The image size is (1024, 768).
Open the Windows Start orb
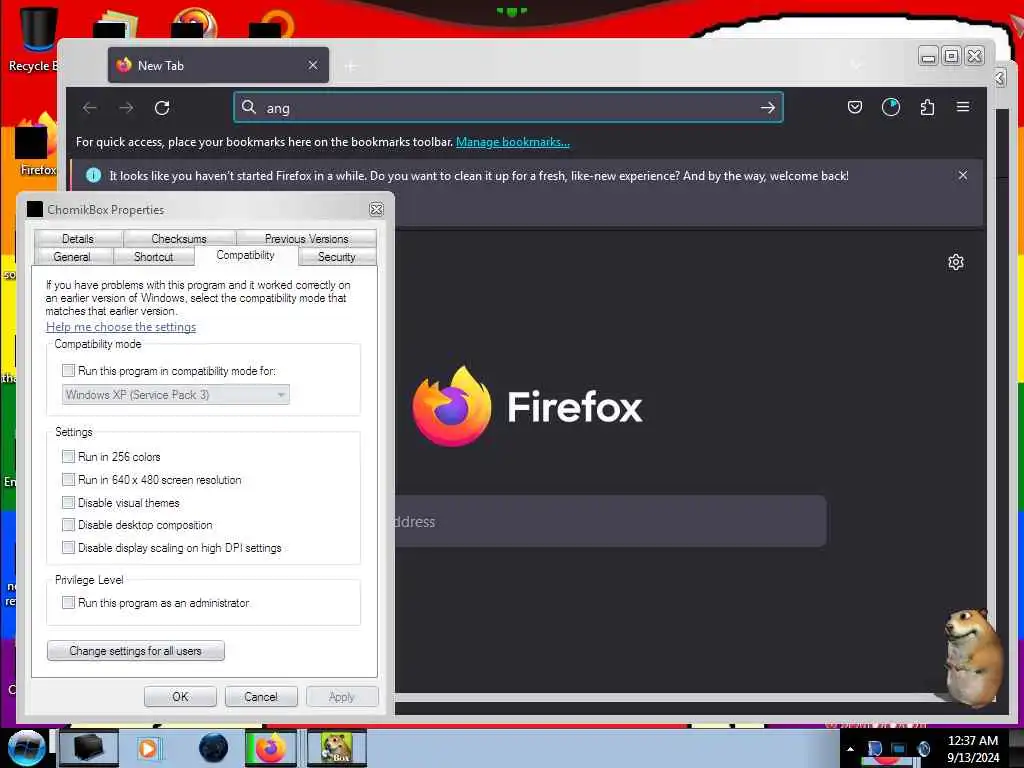(26, 748)
